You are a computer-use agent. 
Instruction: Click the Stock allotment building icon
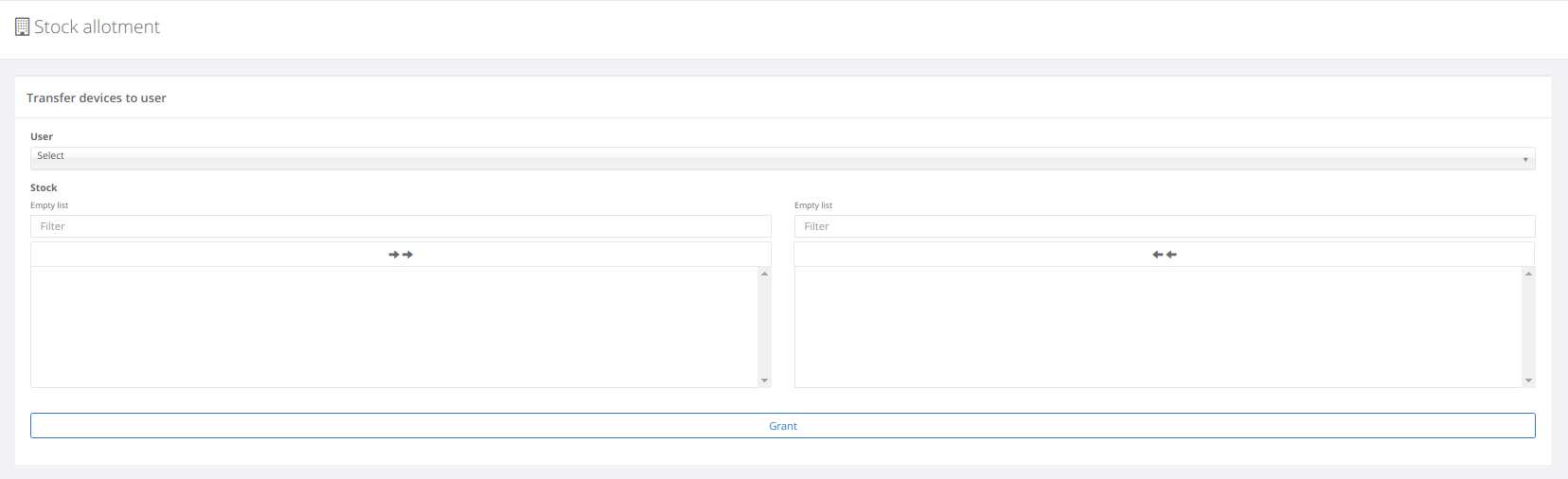[x=22, y=27]
